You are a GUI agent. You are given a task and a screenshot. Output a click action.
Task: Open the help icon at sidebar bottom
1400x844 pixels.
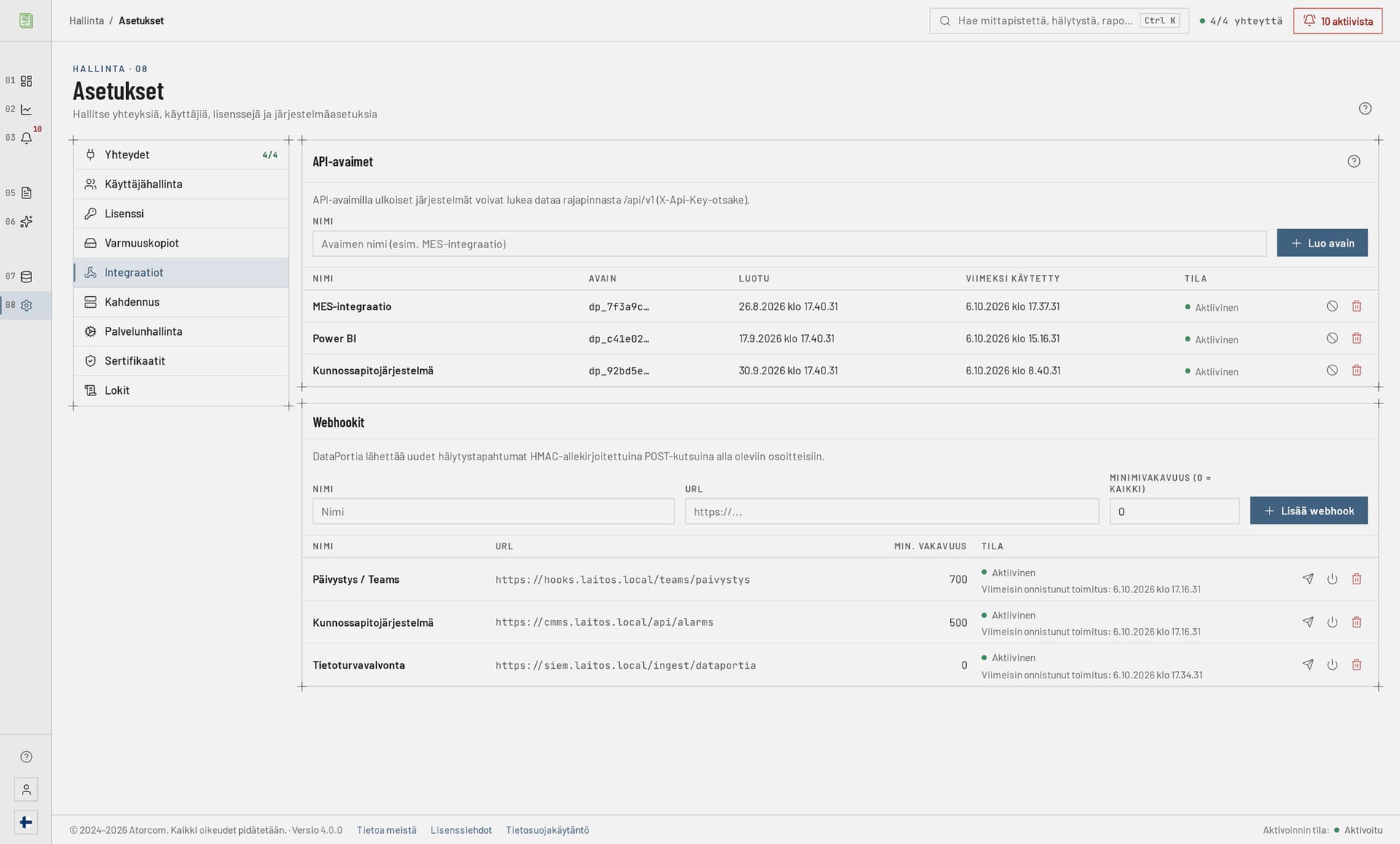[26, 757]
